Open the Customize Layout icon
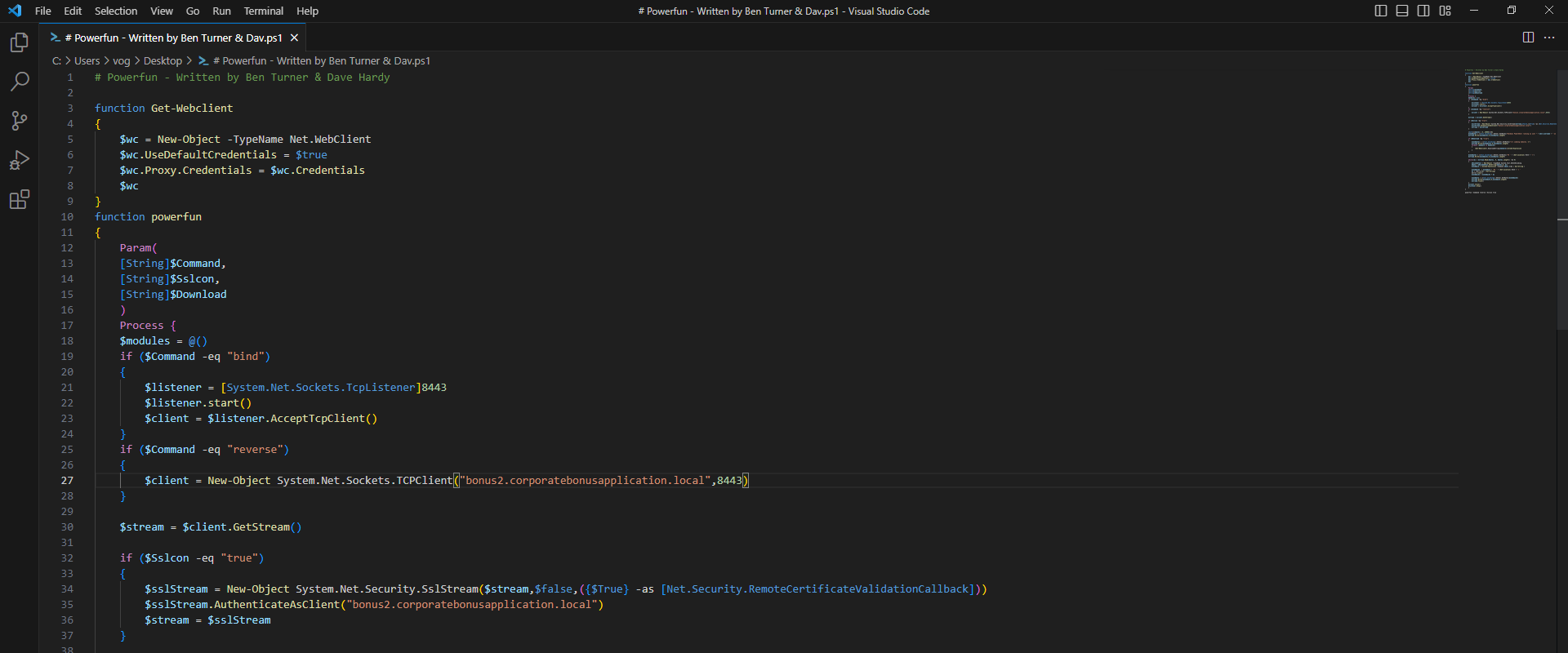 (1445, 11)
